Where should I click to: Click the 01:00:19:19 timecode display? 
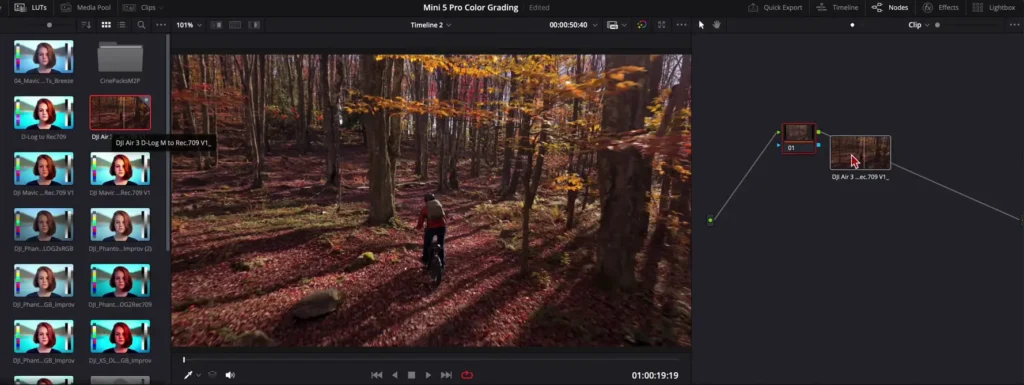click(654, 376)
